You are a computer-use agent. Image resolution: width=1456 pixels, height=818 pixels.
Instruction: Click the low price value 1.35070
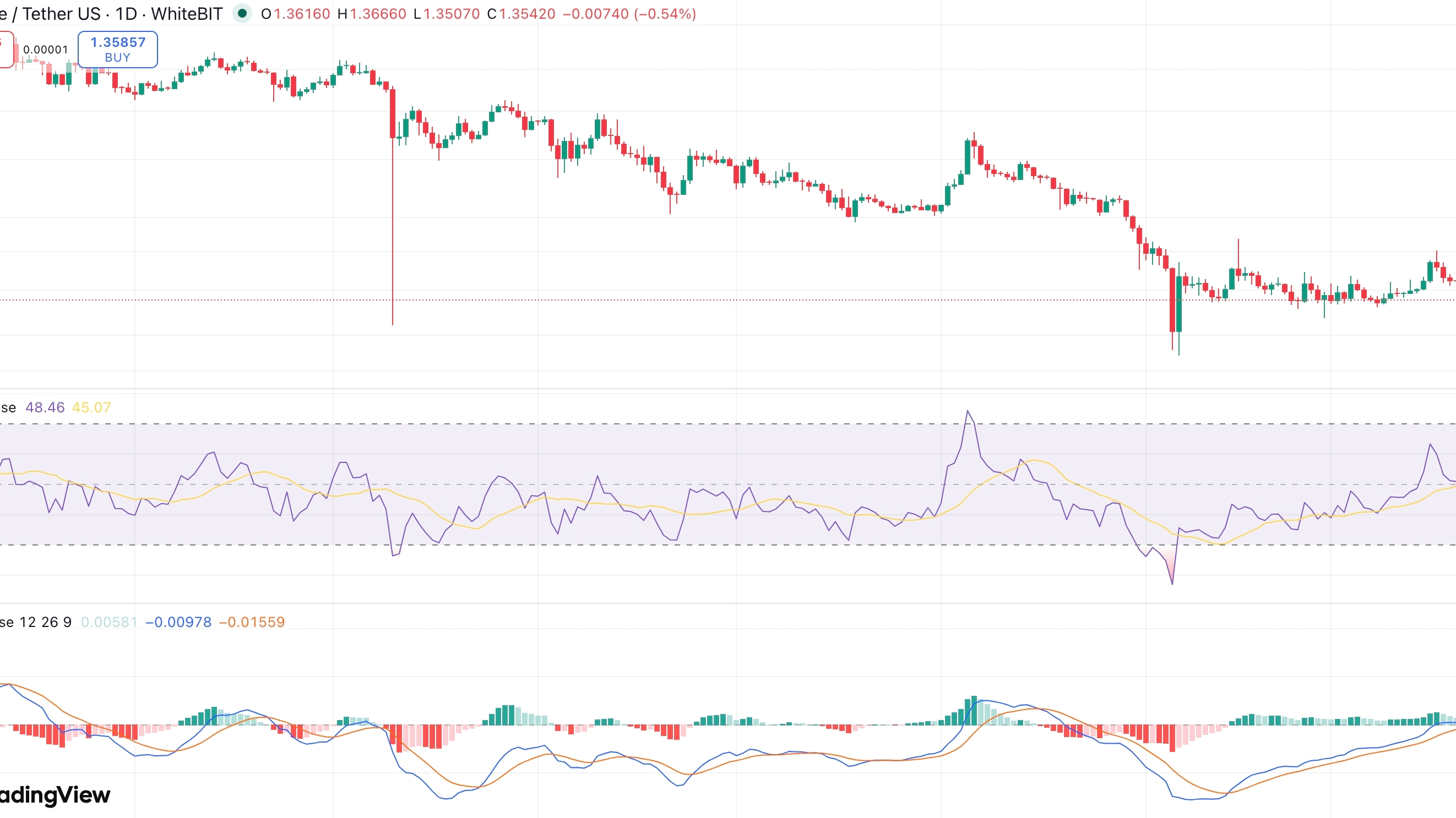point(451,14)
